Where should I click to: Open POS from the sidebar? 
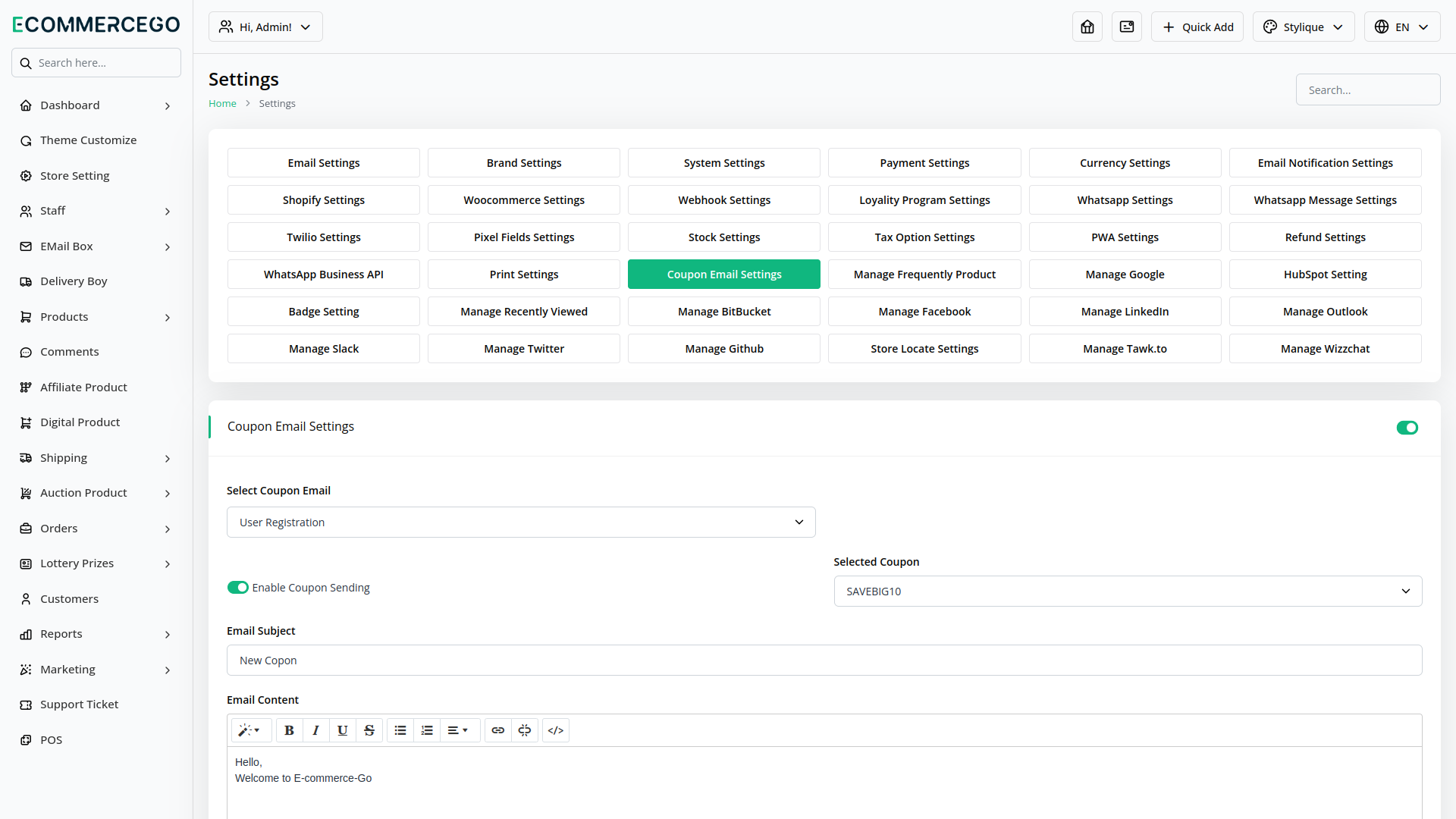point(96,740)
